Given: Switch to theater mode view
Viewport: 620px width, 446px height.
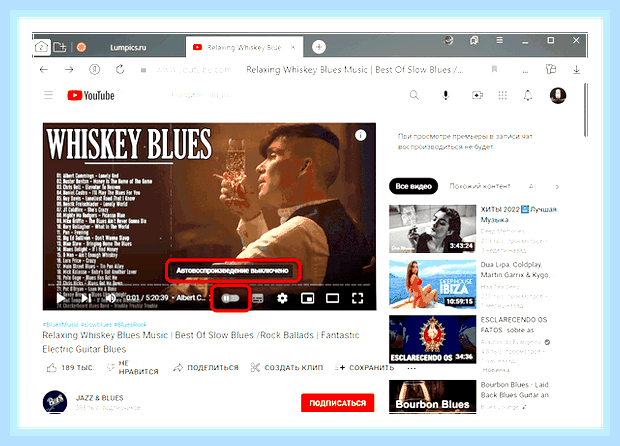Looking at the screenshot, I should (332, 298).
